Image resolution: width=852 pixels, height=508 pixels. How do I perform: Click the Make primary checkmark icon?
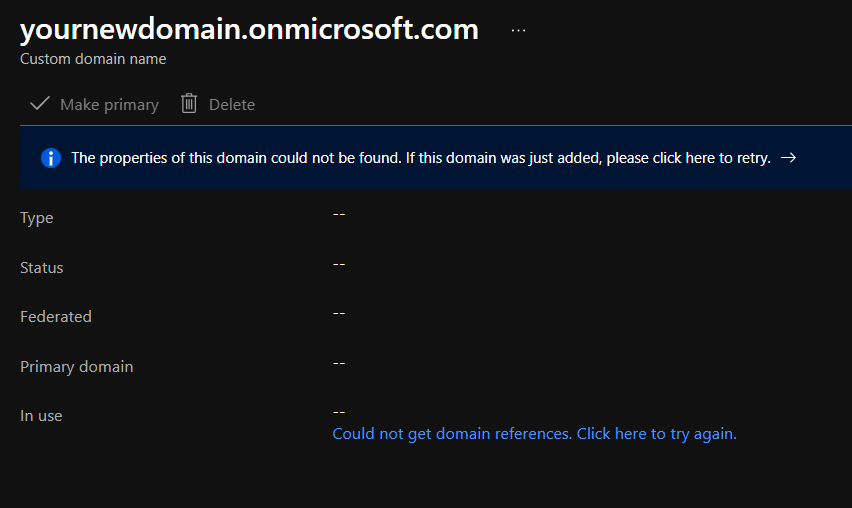click(x=40, y=104)
